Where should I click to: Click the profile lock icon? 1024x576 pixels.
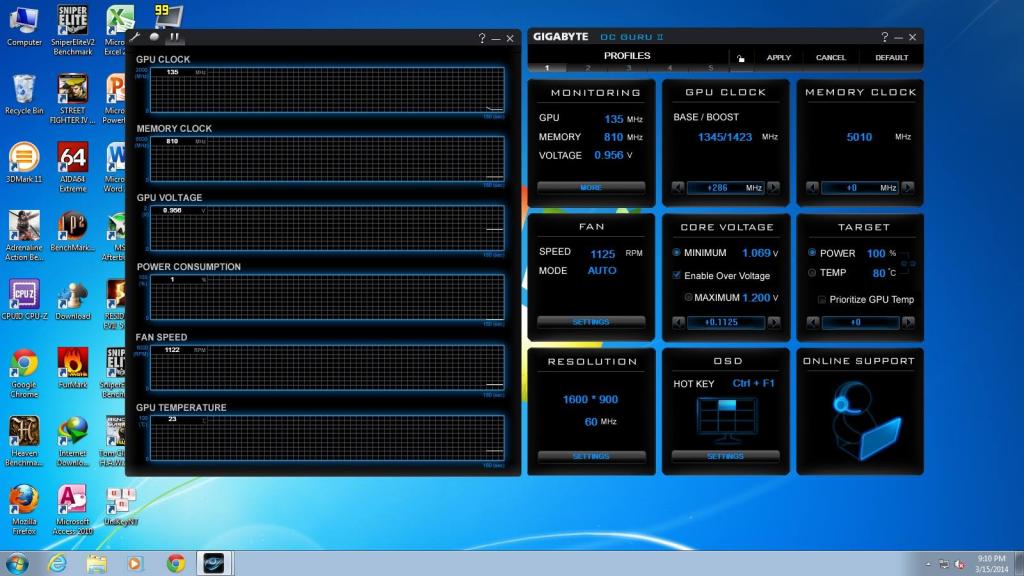pos(741,58)
